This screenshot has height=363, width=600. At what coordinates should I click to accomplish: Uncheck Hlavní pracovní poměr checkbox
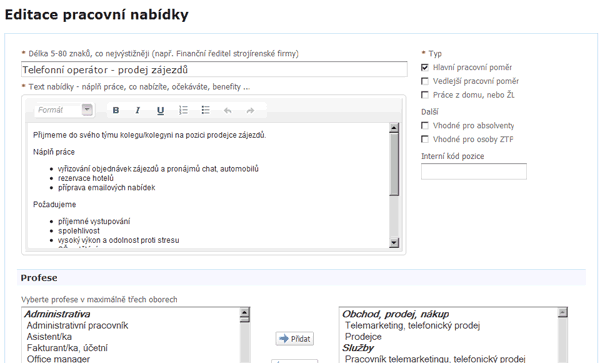(425, 68)
